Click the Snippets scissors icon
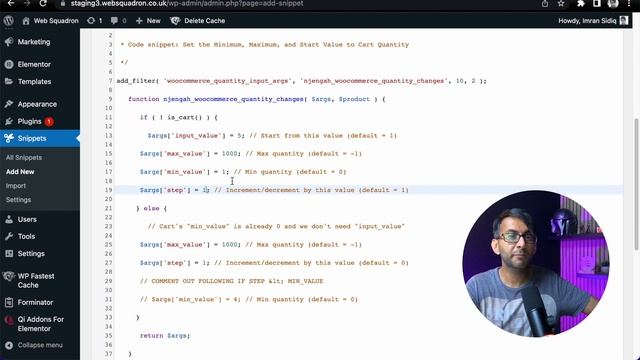 point(9,138)
